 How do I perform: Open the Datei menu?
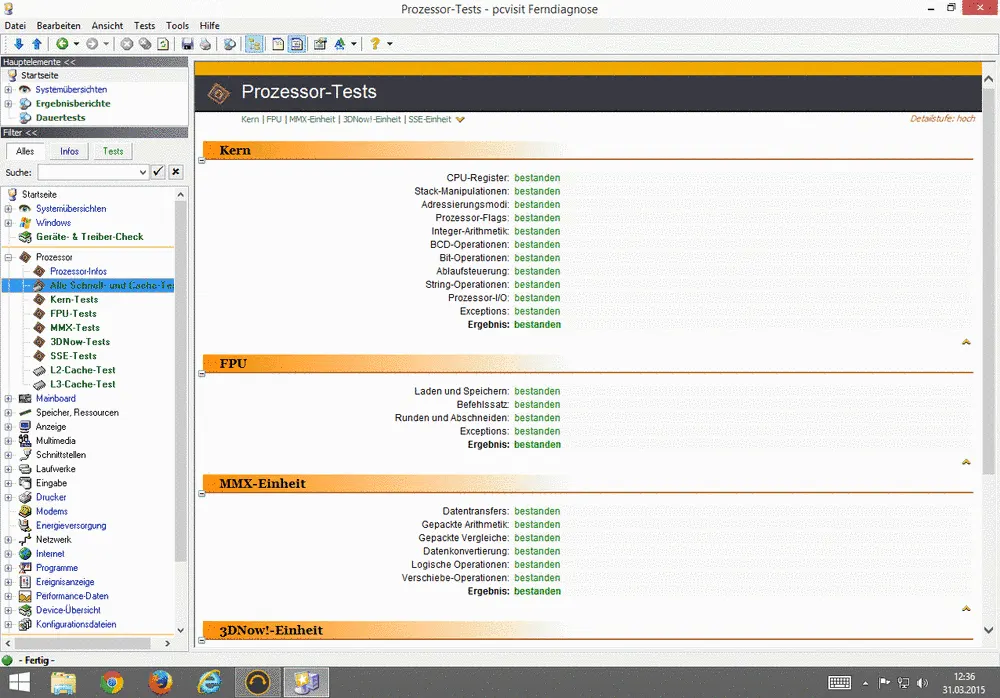(x=15, y=26)
